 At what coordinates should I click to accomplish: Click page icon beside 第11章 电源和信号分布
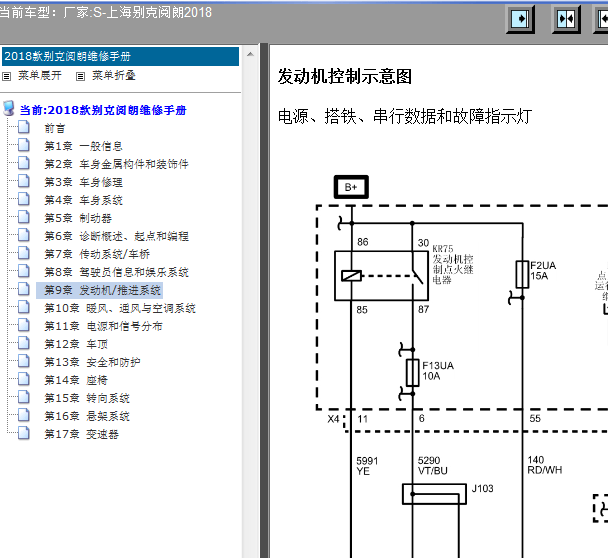click(x=24, y=325)
